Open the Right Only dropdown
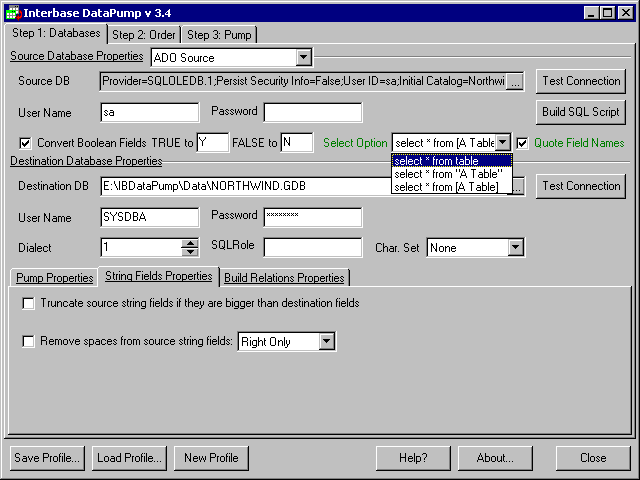 pos(327,341)
